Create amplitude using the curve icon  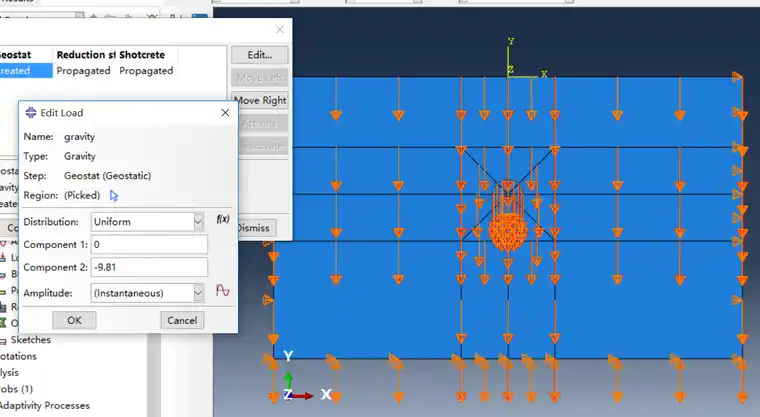point(222,291)
